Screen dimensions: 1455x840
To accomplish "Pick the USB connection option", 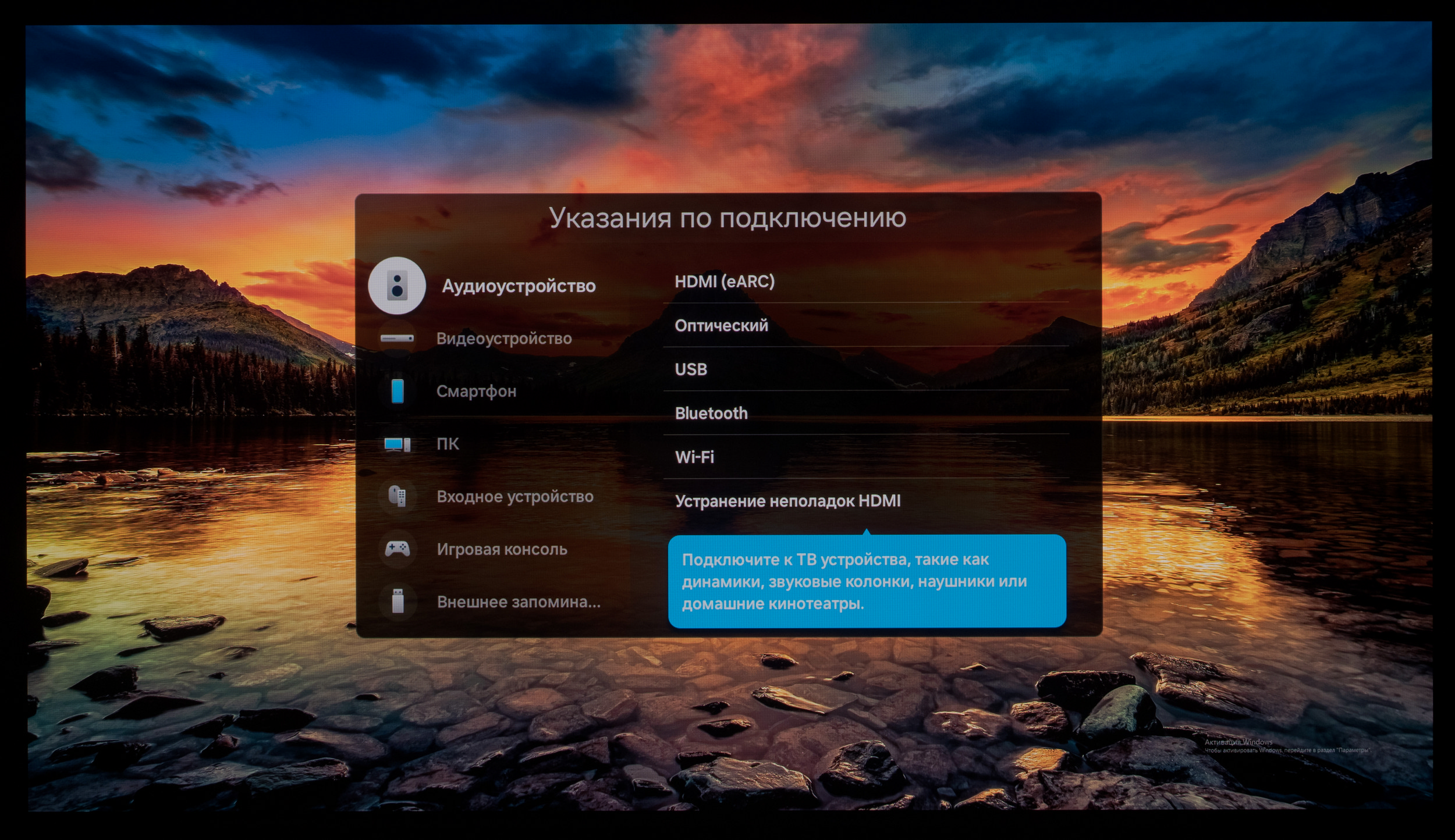I will point(691,369).
